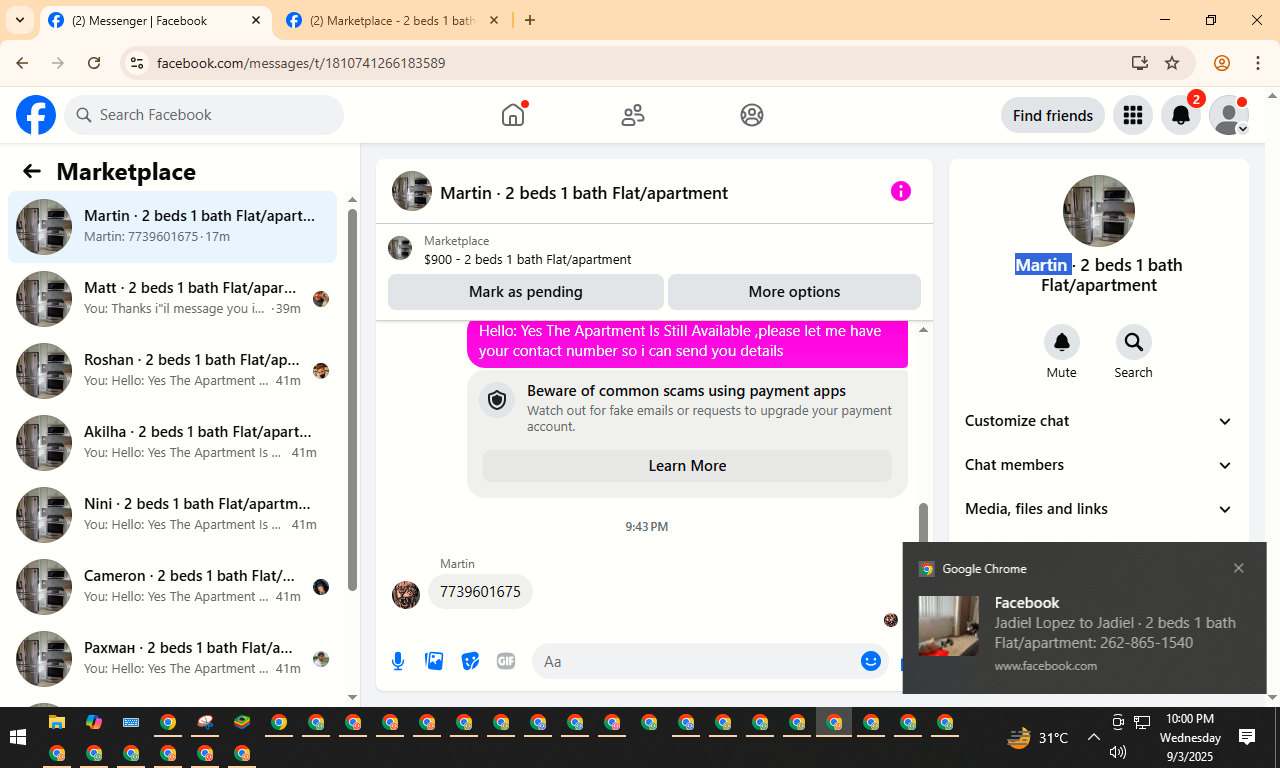Open the Matt conversation in the list

[173, 299]
